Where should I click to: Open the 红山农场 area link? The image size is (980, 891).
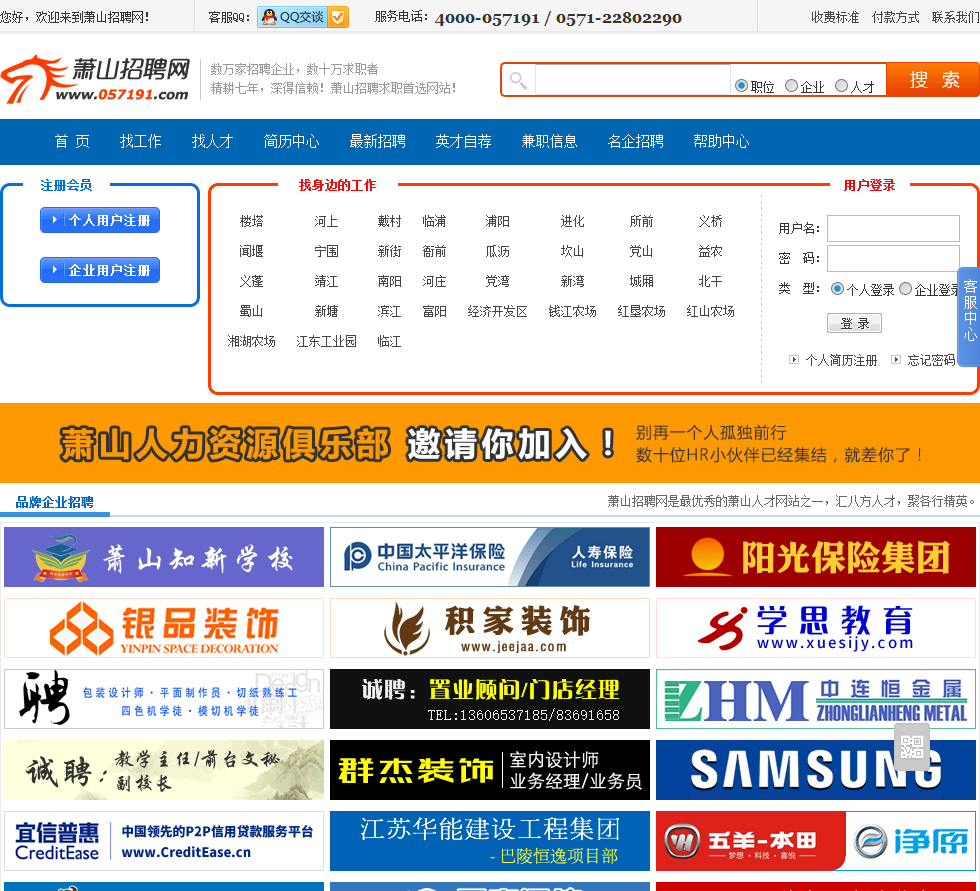(x=710, y=311)
